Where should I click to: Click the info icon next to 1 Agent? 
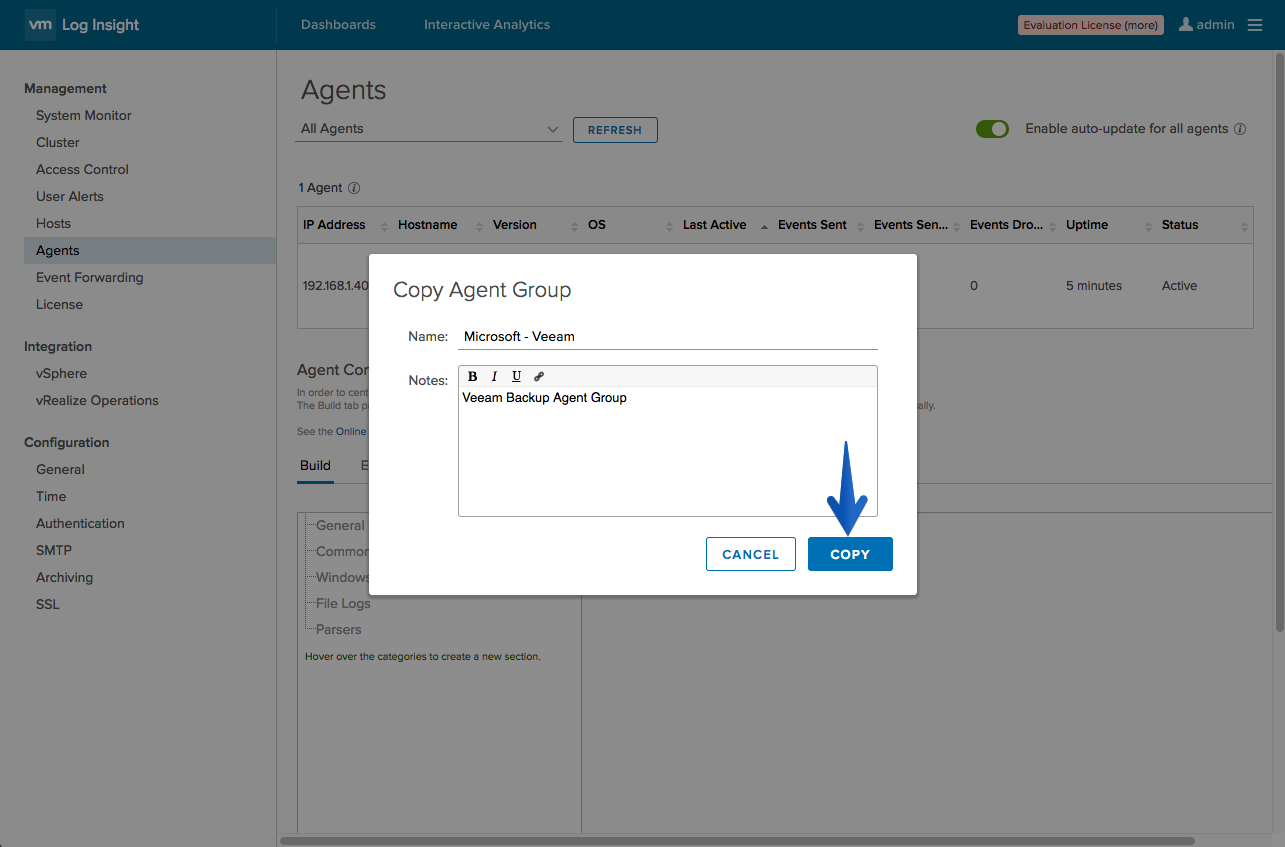pyautogui.click(x=354, y=188)
